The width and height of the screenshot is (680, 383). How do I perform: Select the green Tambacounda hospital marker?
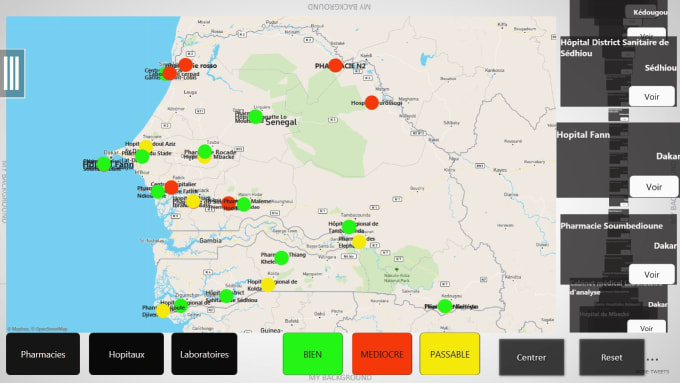[349, 227]
